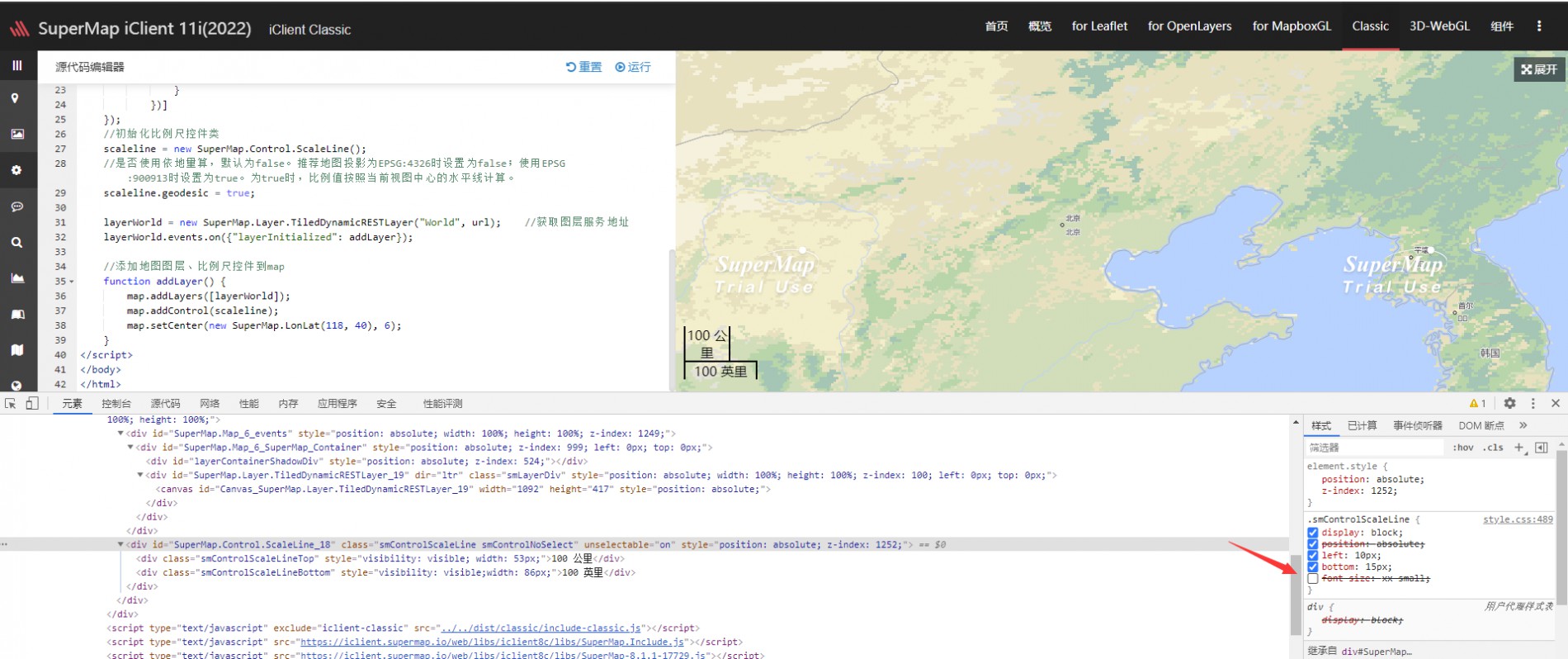Open the speech bubble sidebar category
Screen dimensions: 1568x659
(17, 206)
